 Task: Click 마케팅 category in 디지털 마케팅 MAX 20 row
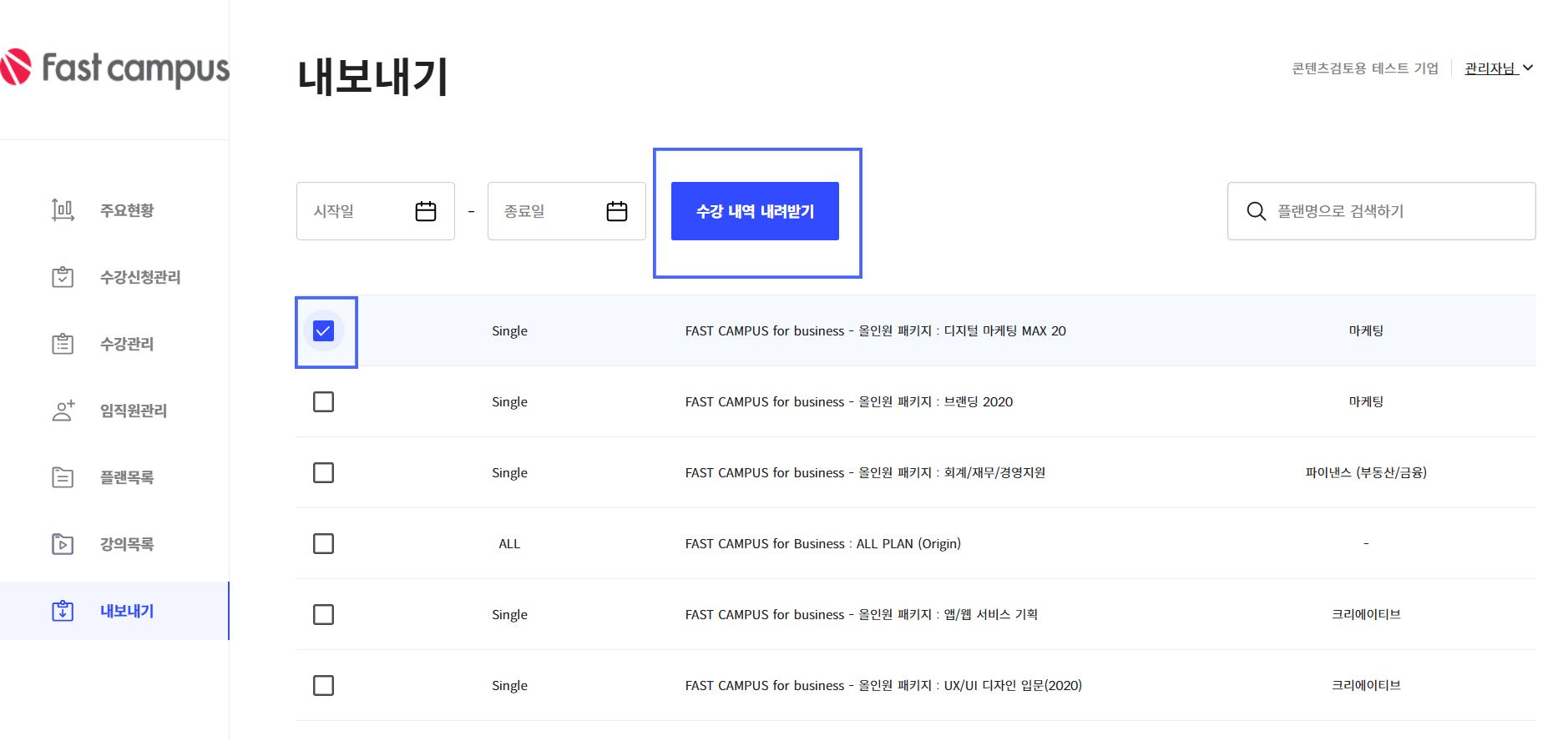point(1366,331)
